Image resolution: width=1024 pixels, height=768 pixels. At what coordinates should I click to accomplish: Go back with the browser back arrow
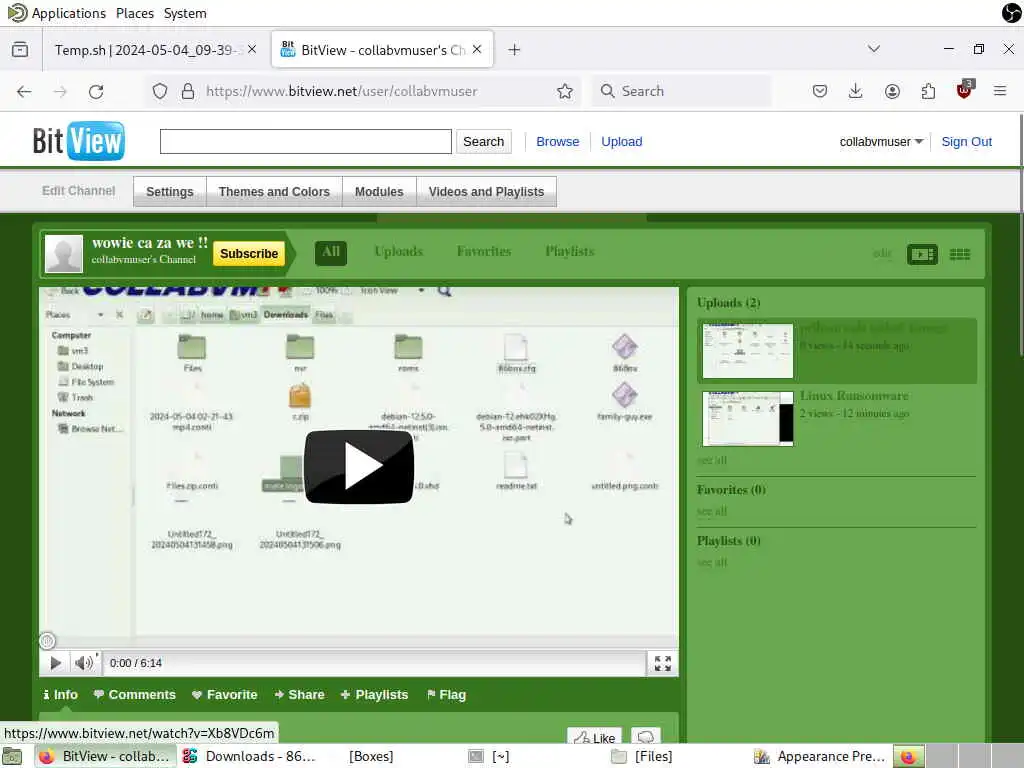24,91
